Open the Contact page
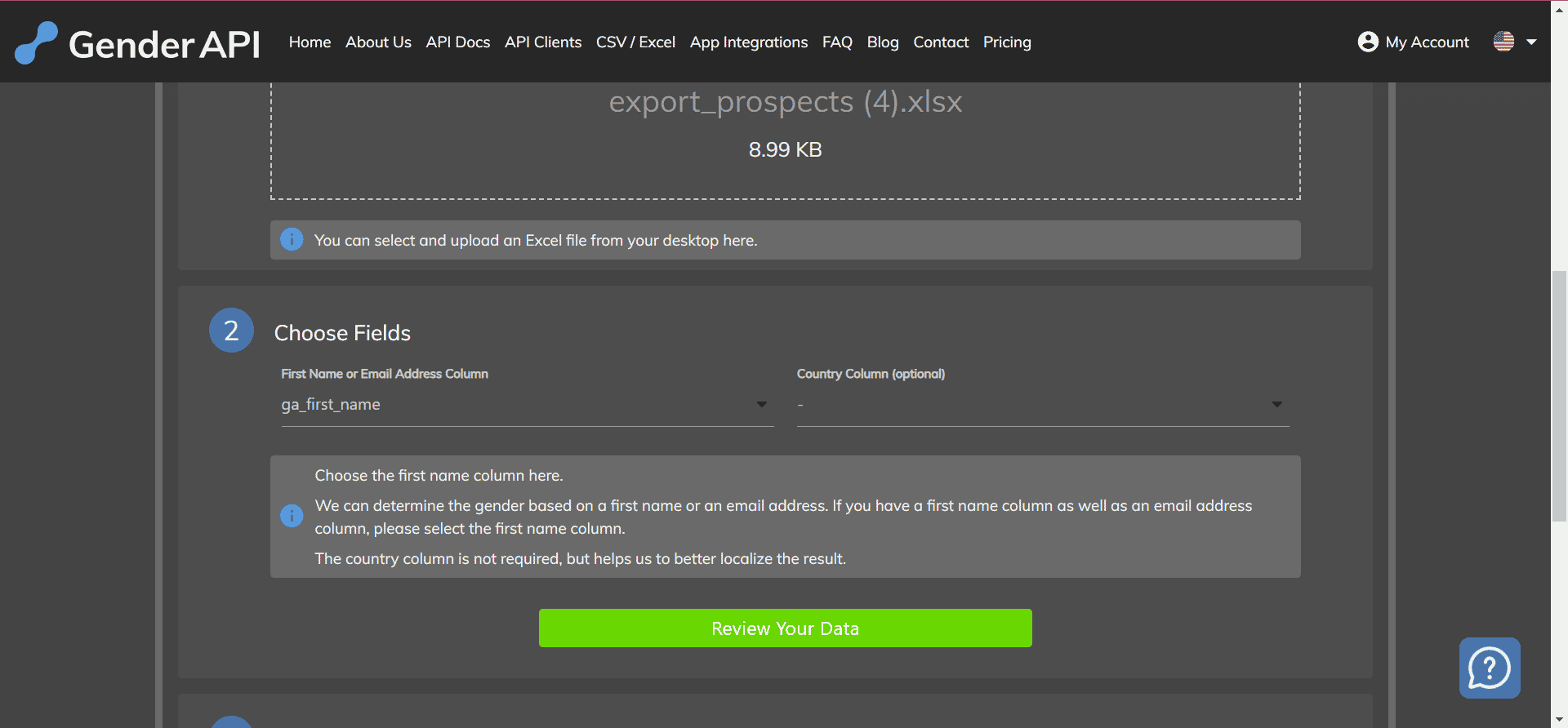The image size is (1568, 728). click(941, 42)
